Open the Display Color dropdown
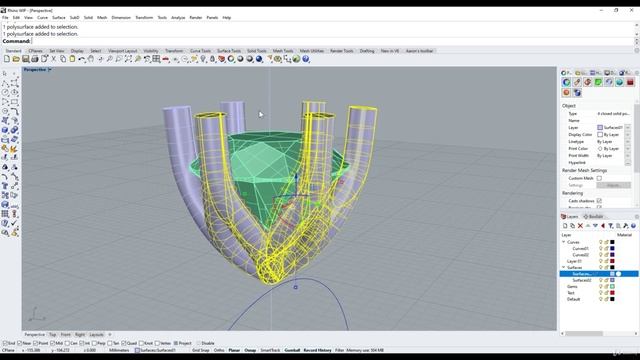640x360 pixels. coord(627,134)
